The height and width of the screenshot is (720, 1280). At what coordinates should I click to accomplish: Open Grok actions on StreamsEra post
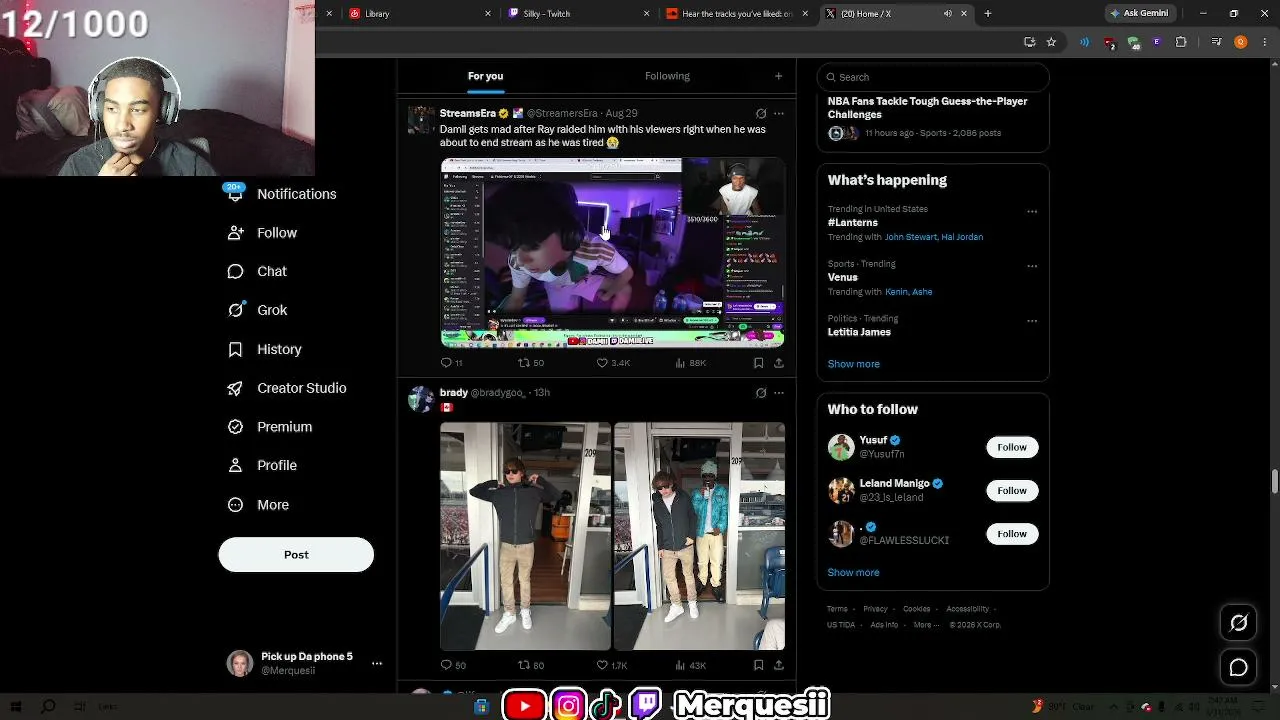[761, 113]
